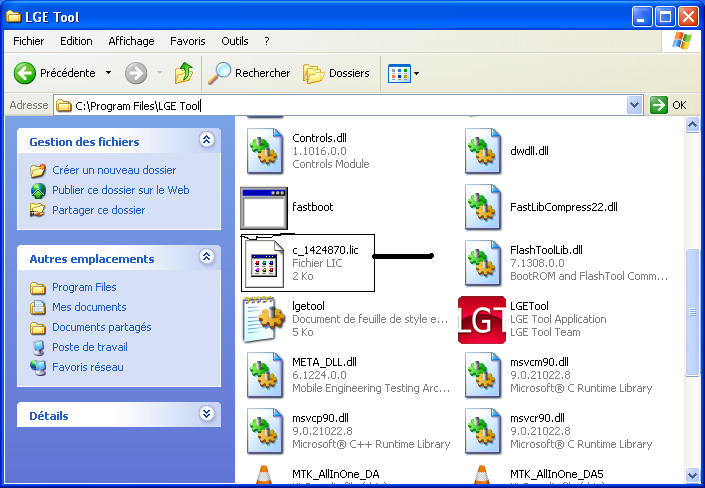
Task: Click the Publier sur le Web globe icon
Action: pos(38,190)
